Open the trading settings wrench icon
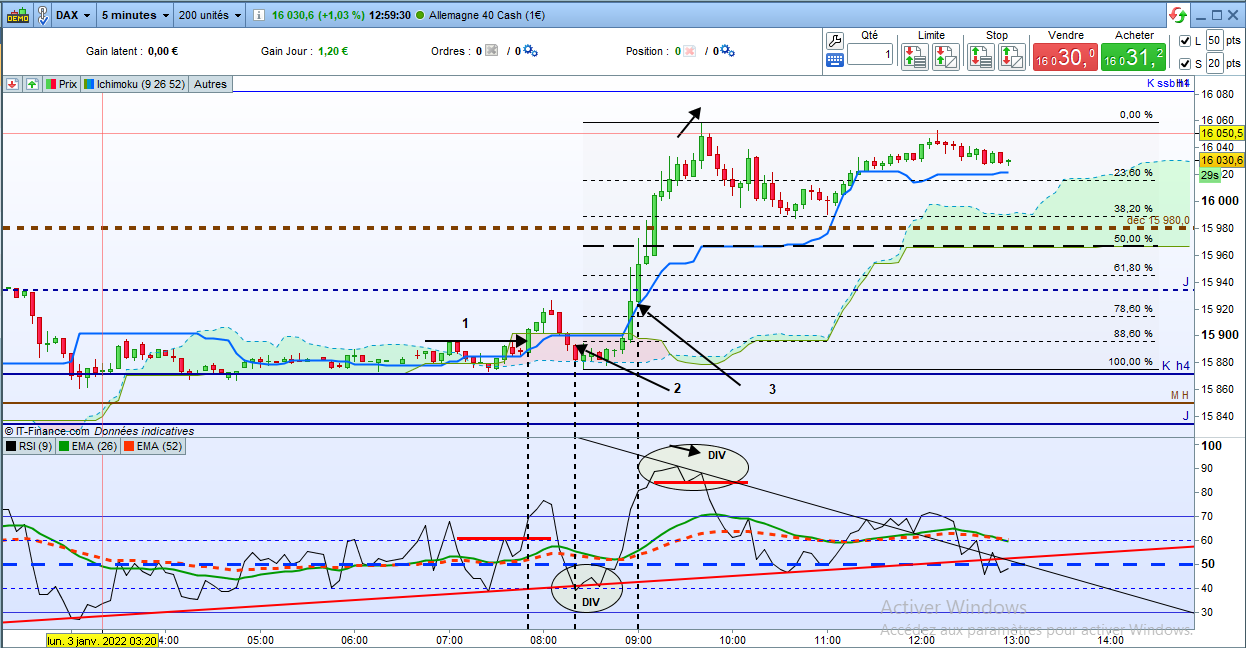 [836, 39]
